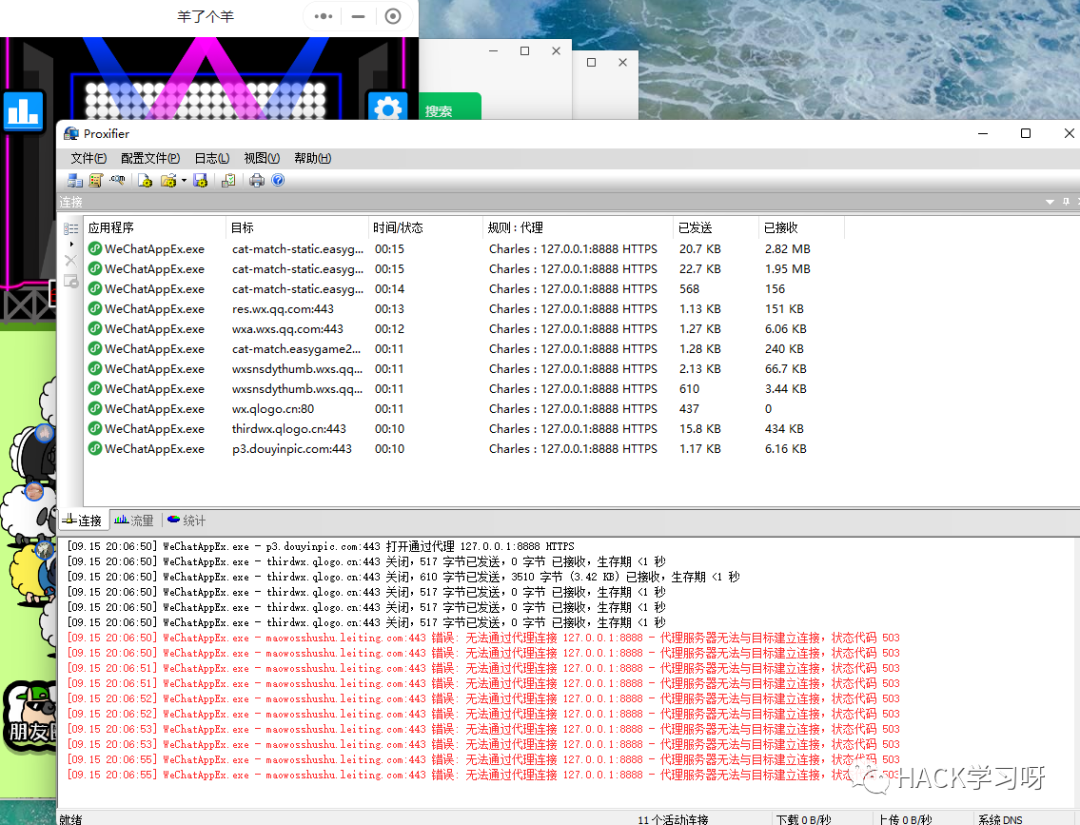Click list view icon left of connections
This screenshot has width=1080, height=825.
[71, 228]
